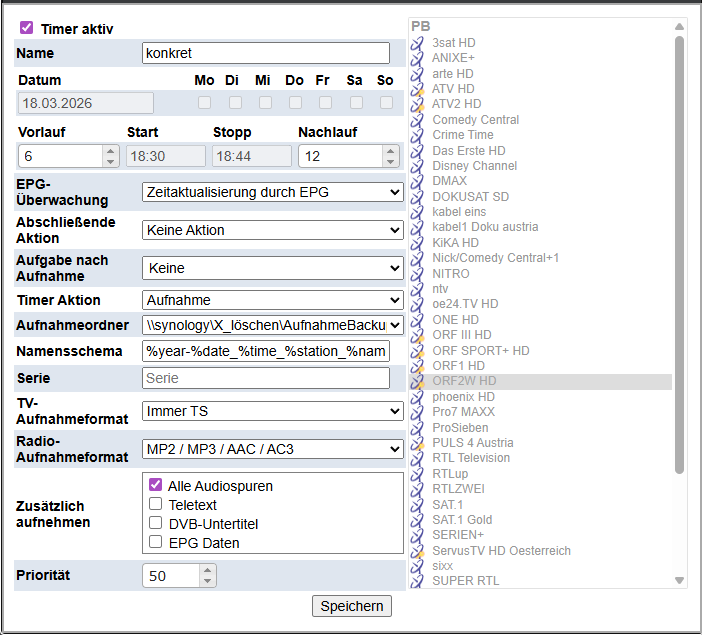The width and height of the screenshot is (702, 635).
Task: Enable Teletext recording checkbox
Action: point(155,504)
